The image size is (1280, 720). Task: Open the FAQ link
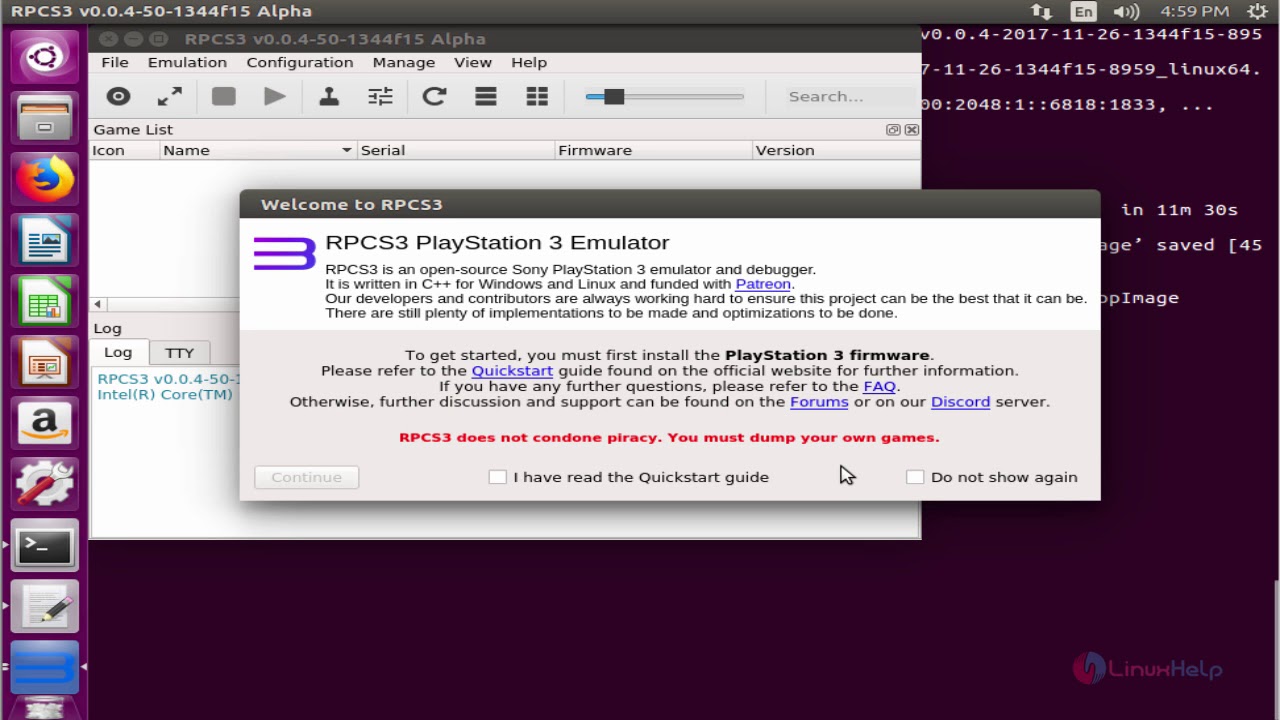[x=880, y=386]
